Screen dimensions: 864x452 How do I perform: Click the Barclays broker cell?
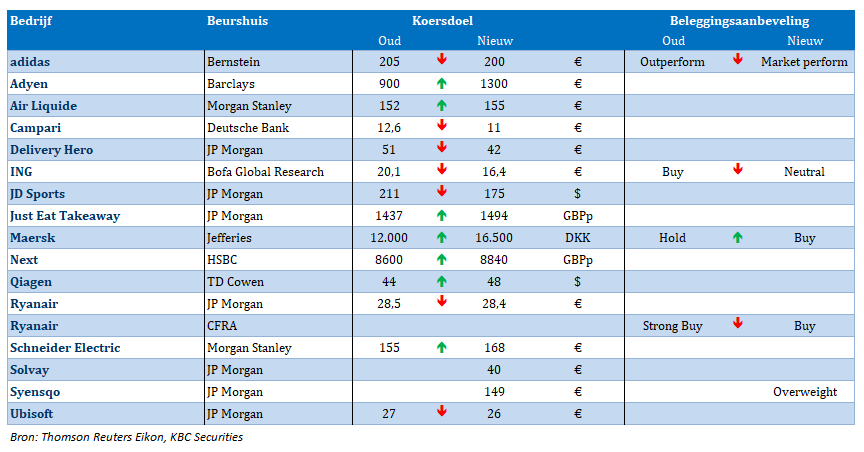[278, 84]
